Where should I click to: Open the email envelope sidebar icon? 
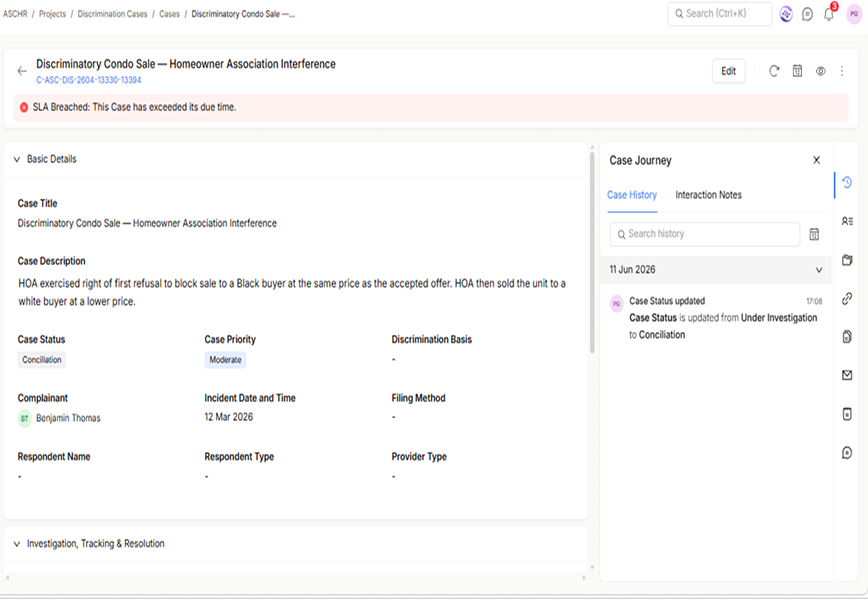point(847,375)
